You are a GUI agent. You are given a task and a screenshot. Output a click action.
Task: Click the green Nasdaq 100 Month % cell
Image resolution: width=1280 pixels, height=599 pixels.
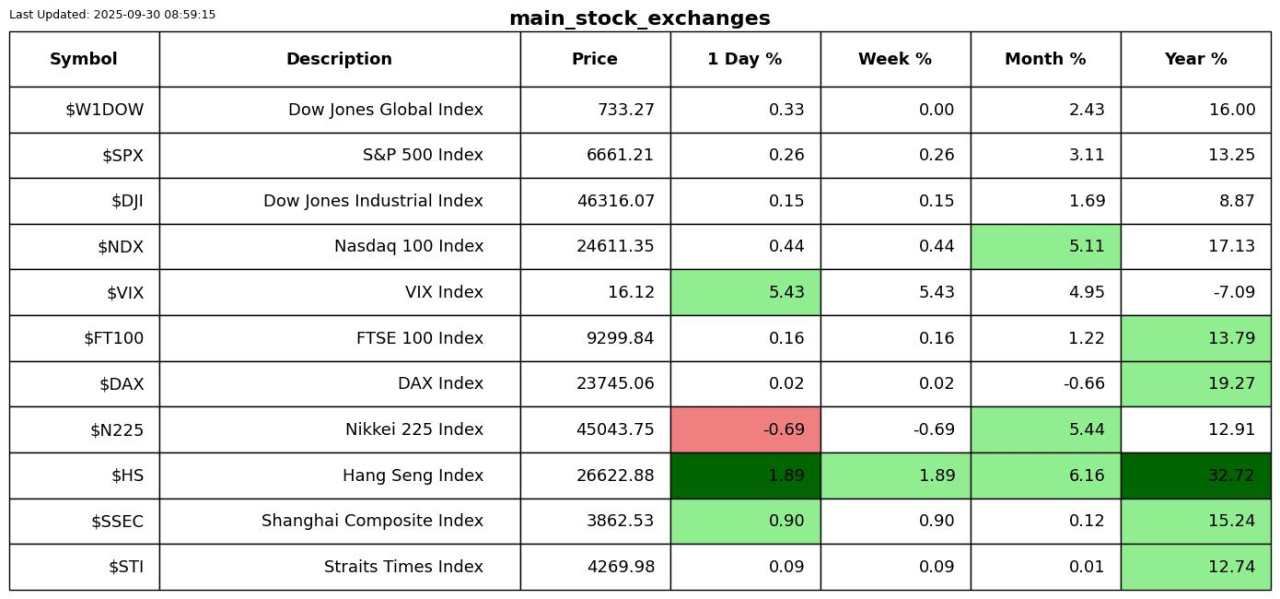(1045, 246)
